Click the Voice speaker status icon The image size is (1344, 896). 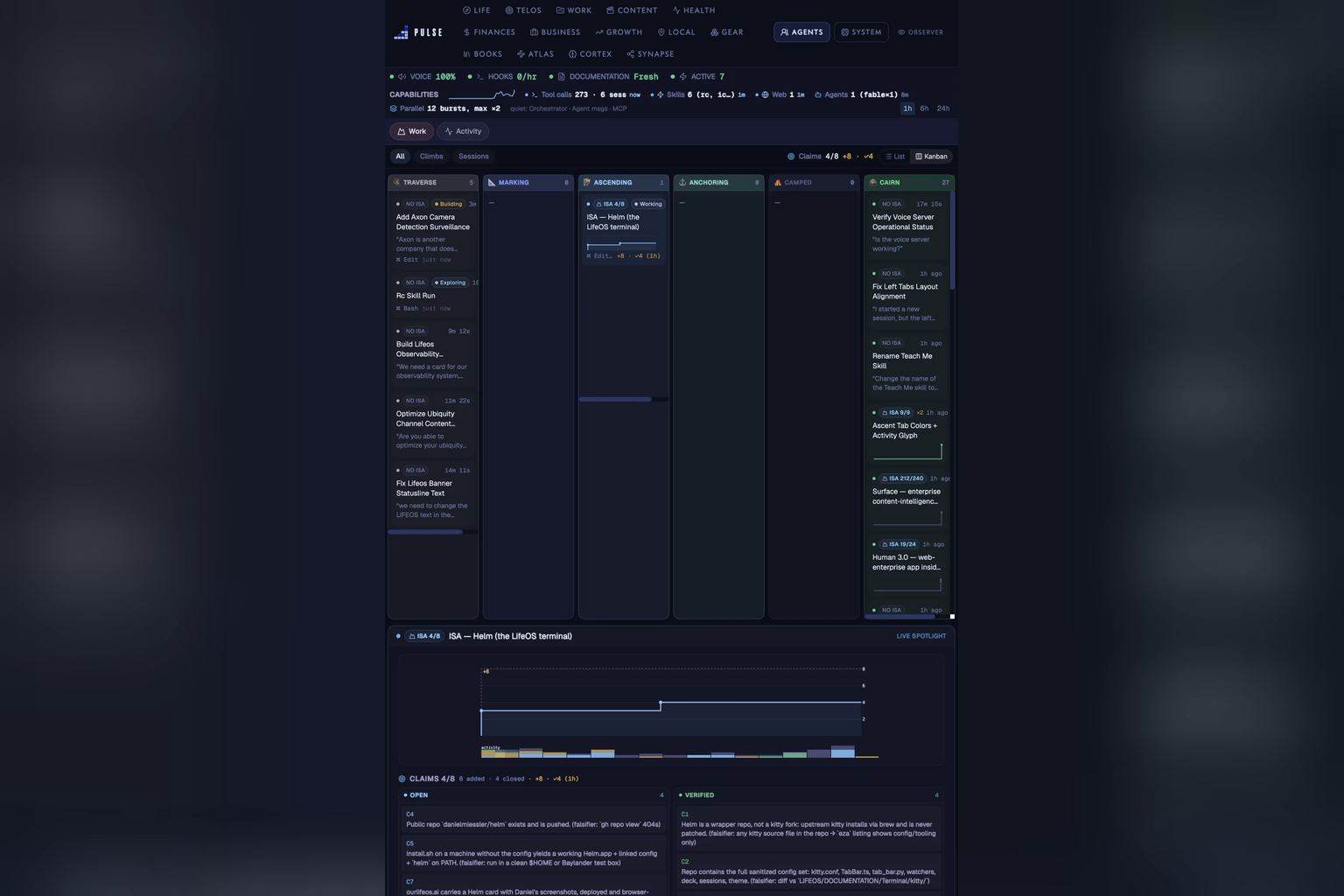point(402,77)
